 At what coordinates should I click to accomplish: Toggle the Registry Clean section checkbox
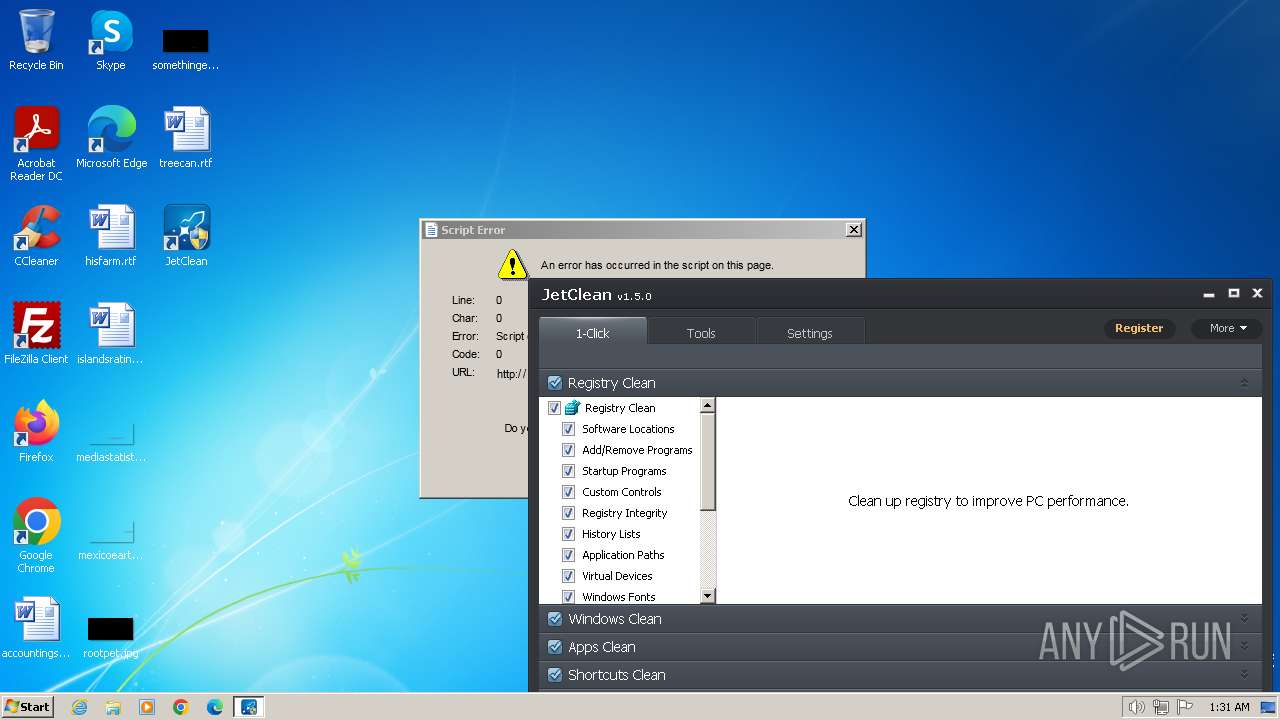pos(555,383)
